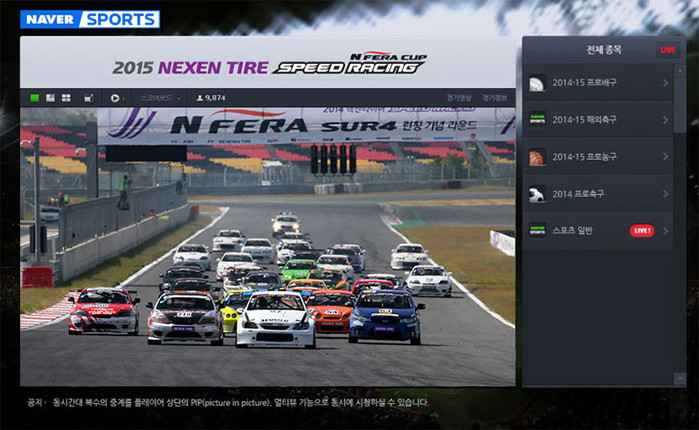Click the SPORTS logo link
This screenshot has height=430, width=699.
(119, 19)
